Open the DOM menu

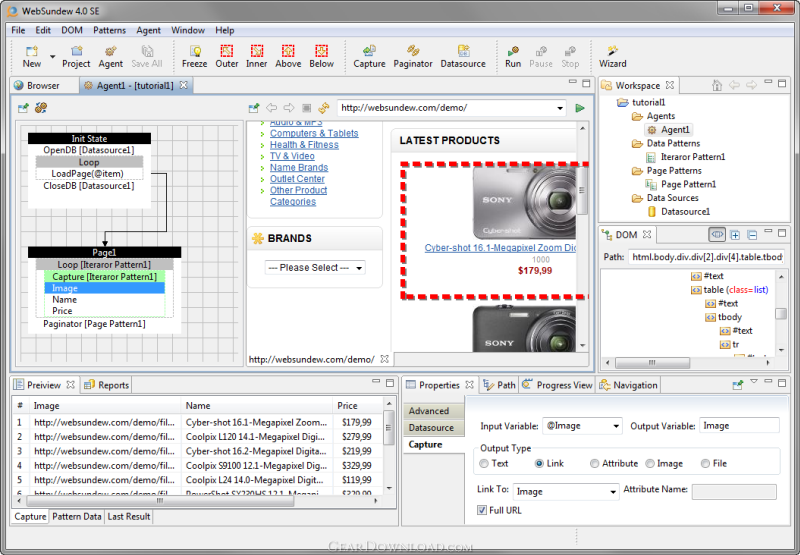click(72, 30)
